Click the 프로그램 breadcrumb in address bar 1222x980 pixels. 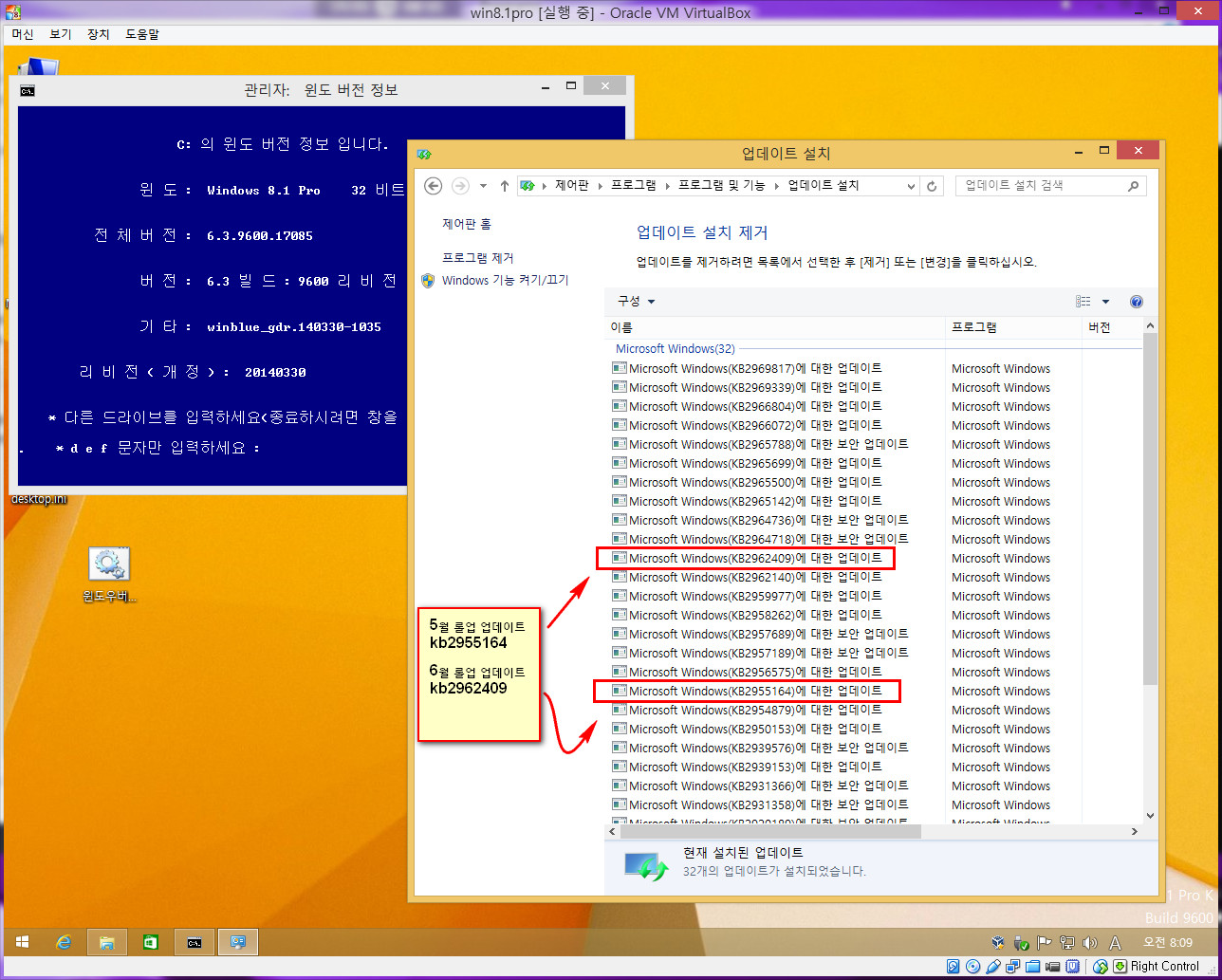(x=634, y=186)
